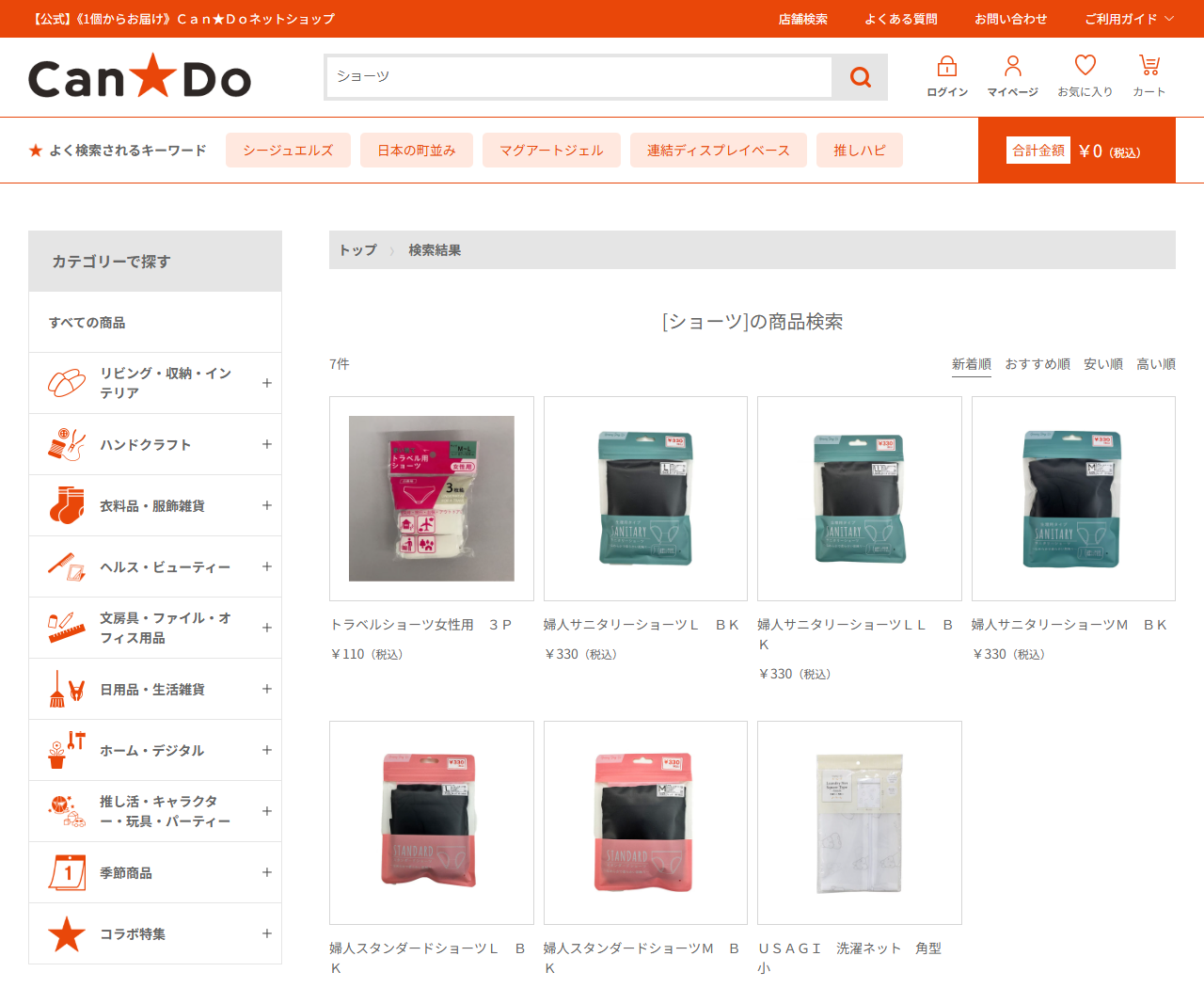
Task: Expand the コラボ特集 category plus
Action: click(267, 933)
